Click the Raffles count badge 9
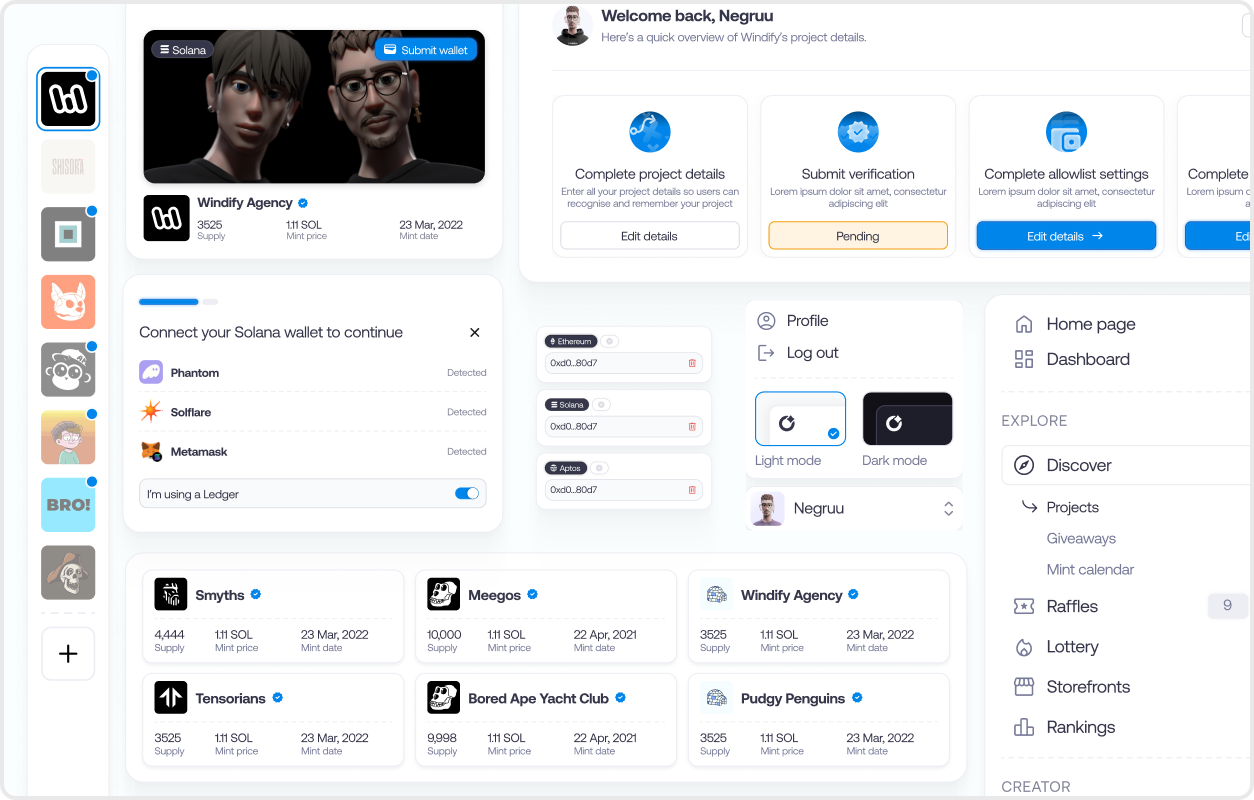1254x800 pixels. pyautogui.click(x=1227, y=605)
